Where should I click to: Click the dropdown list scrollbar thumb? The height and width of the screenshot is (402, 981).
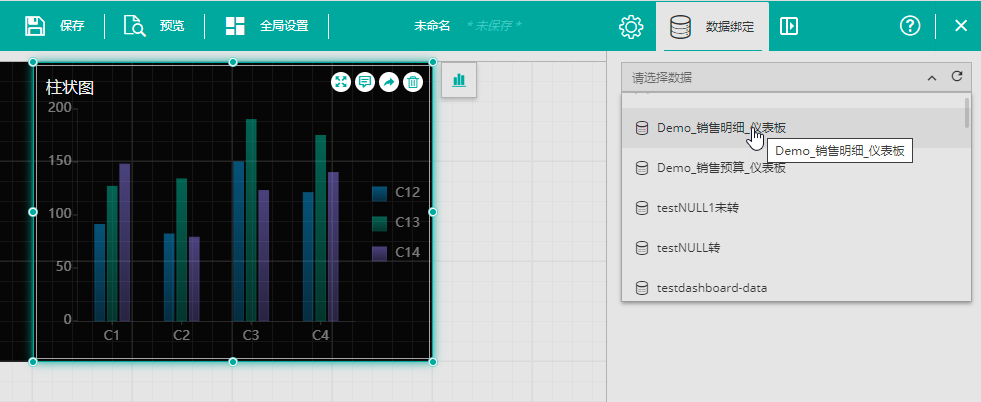[x=967, y=113]
